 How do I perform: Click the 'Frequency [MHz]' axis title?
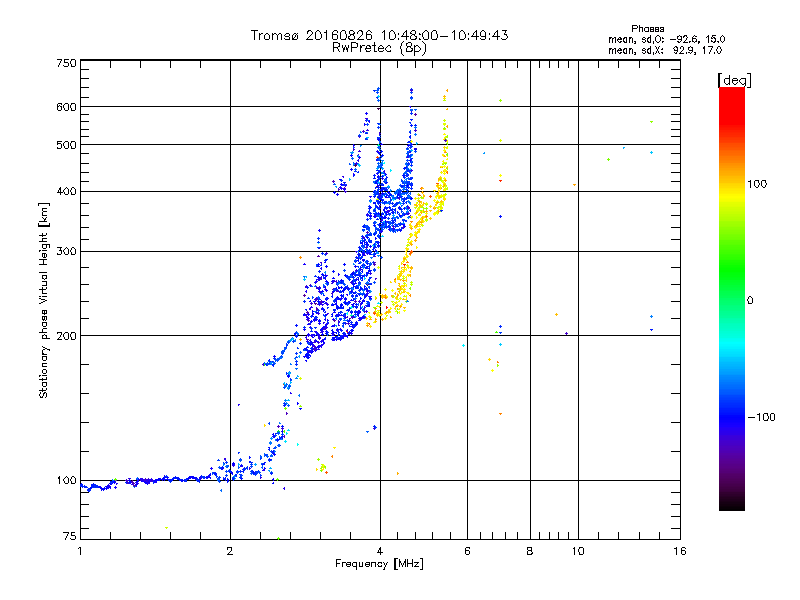pos(379,564)
